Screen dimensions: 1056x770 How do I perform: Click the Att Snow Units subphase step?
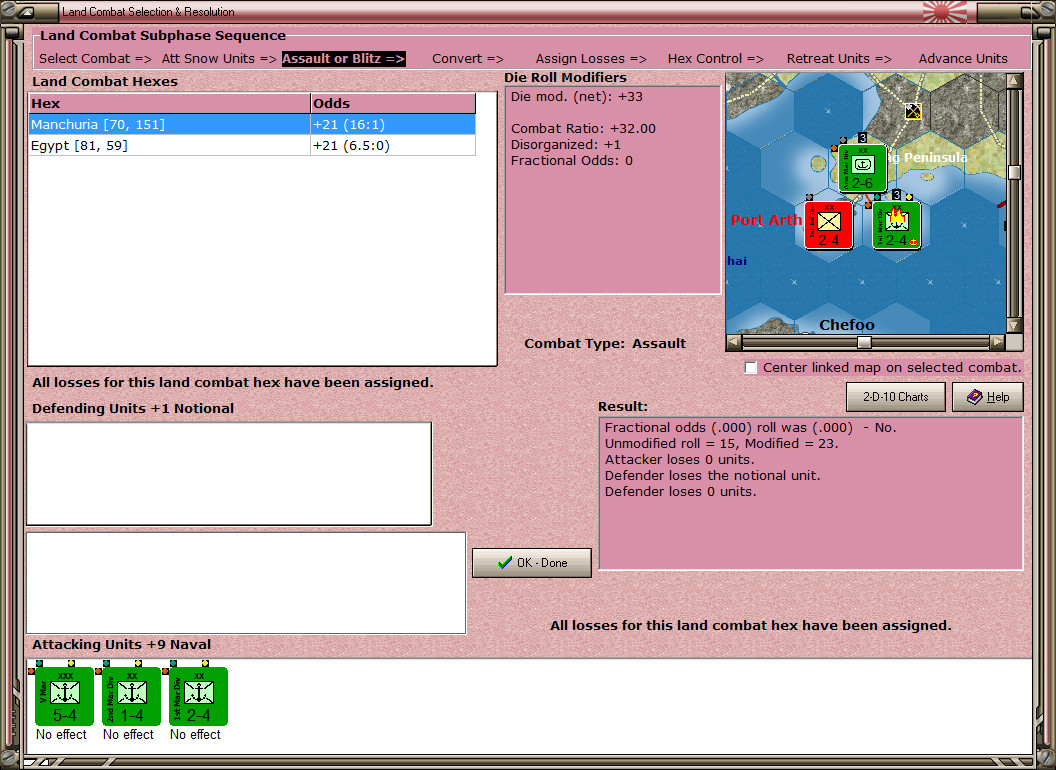(219, 59)
